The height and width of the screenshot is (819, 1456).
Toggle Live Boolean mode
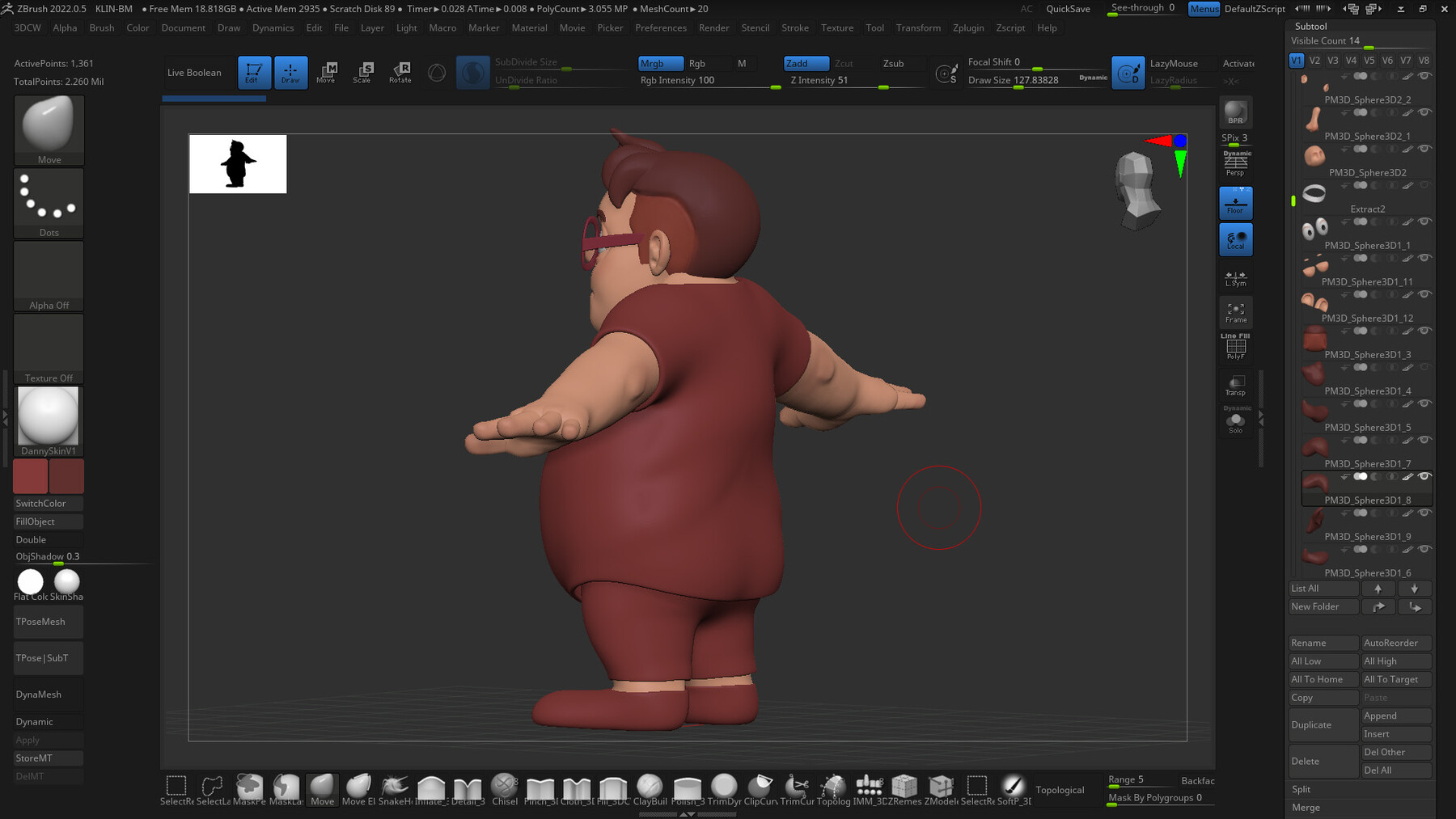click(x=194, y=73)
